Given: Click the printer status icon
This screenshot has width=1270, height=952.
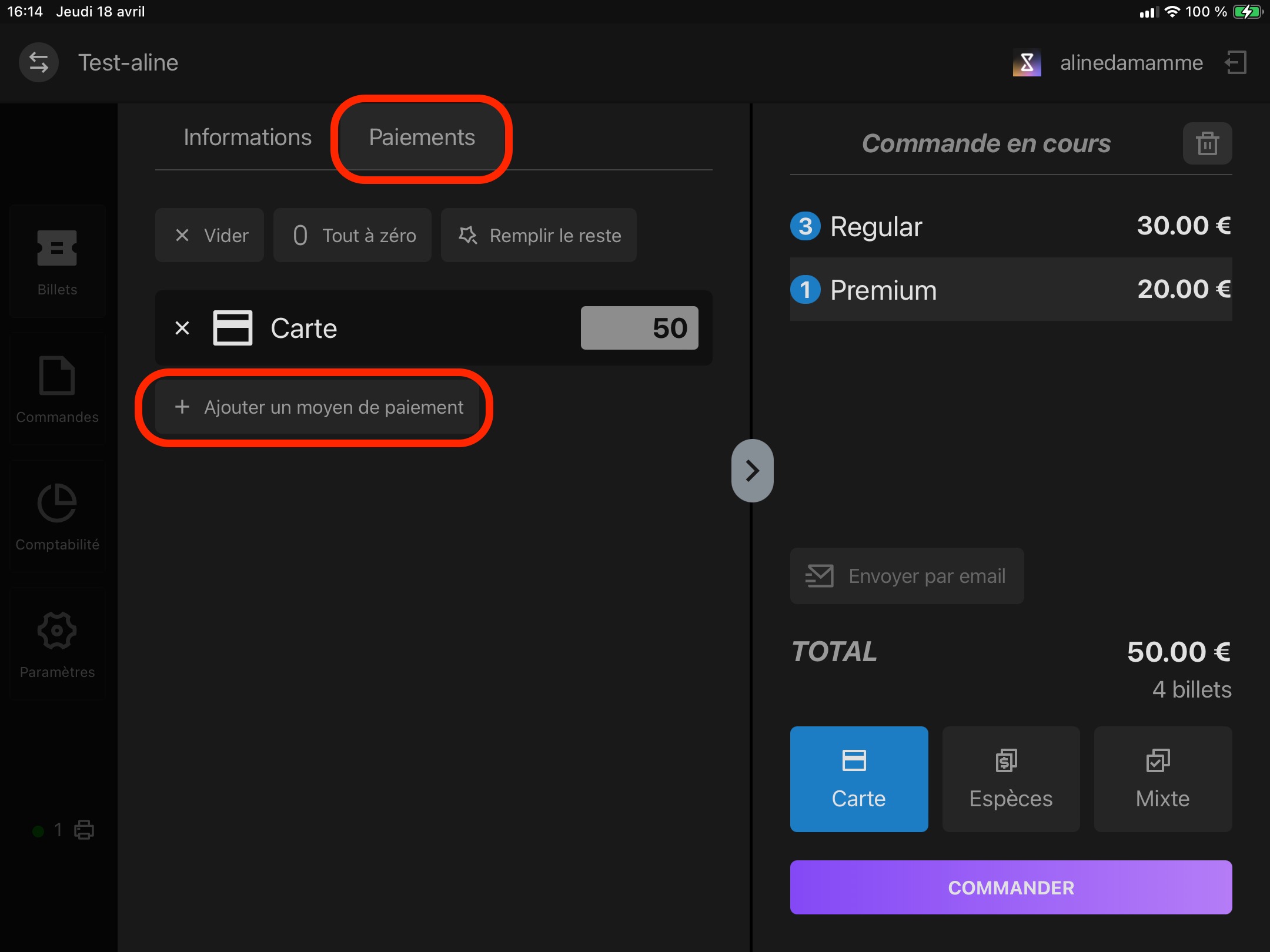Looking at the screenshot, I should [x=83, y=830].
